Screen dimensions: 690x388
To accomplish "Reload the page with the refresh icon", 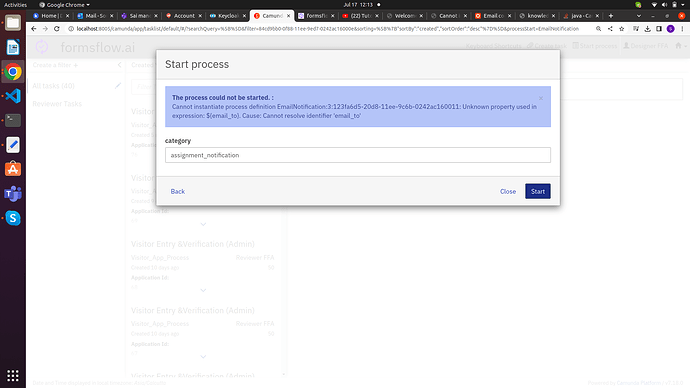I will [57, 29].
